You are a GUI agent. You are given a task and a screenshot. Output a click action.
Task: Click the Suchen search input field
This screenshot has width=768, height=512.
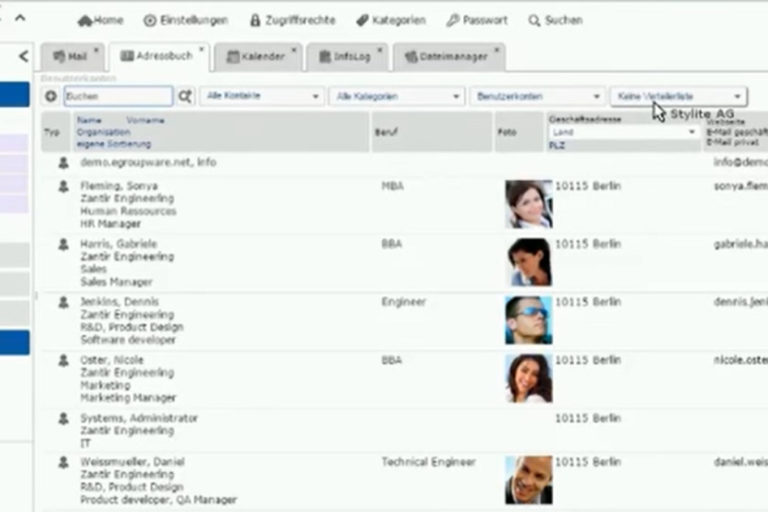tap(118, 96)
